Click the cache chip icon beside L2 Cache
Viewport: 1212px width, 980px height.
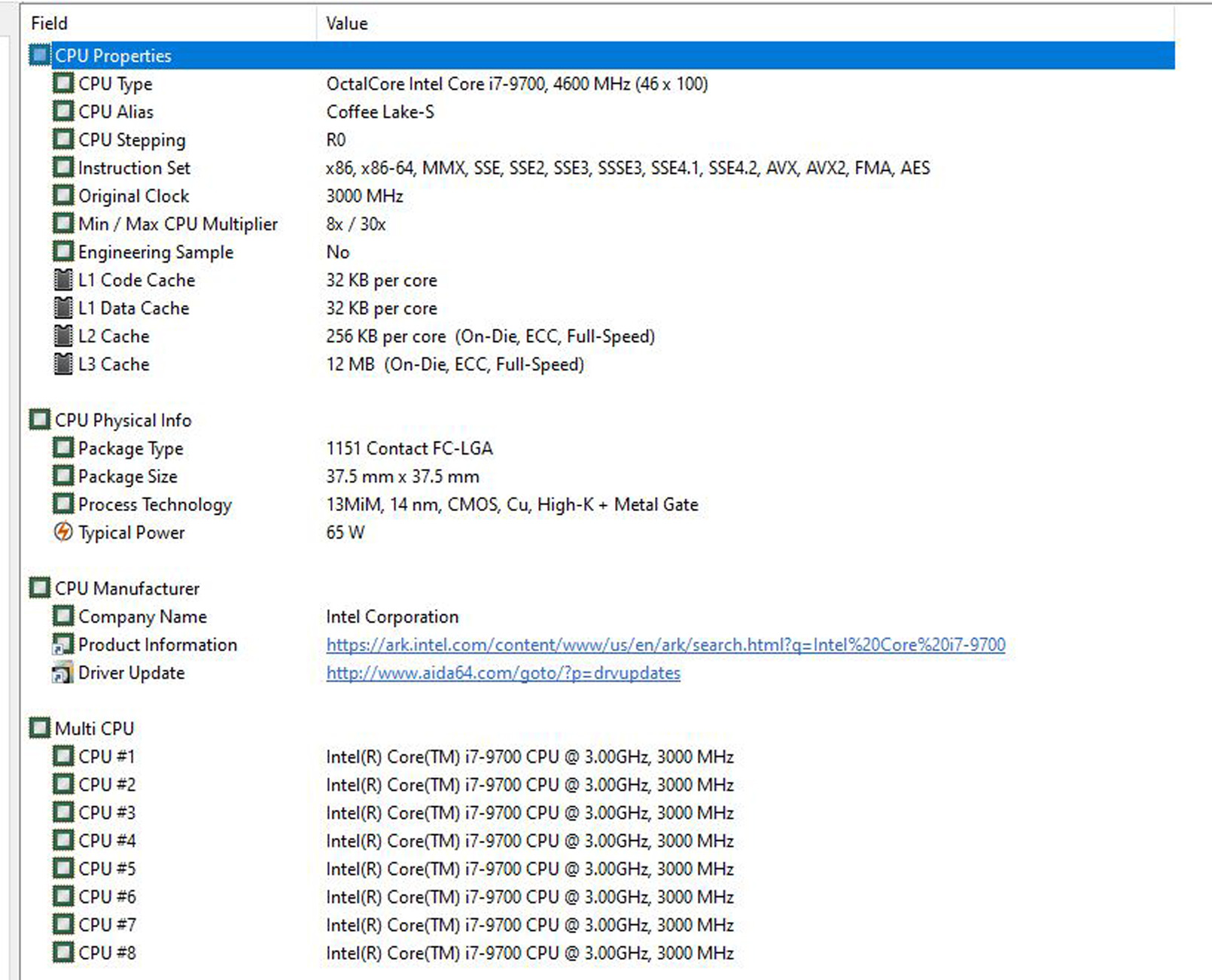tap(63, 336)
